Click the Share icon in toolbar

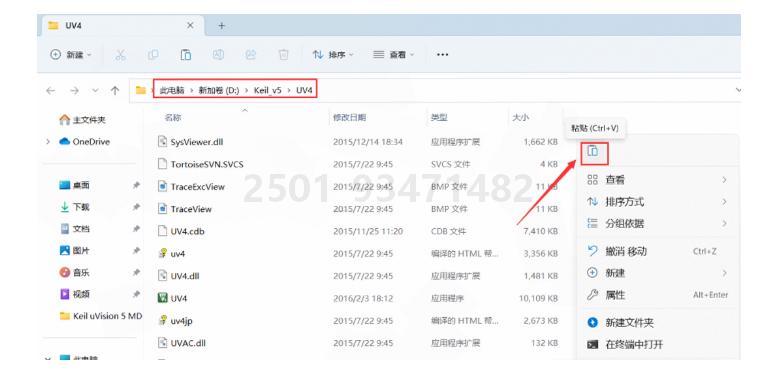[x=251, y=55]
